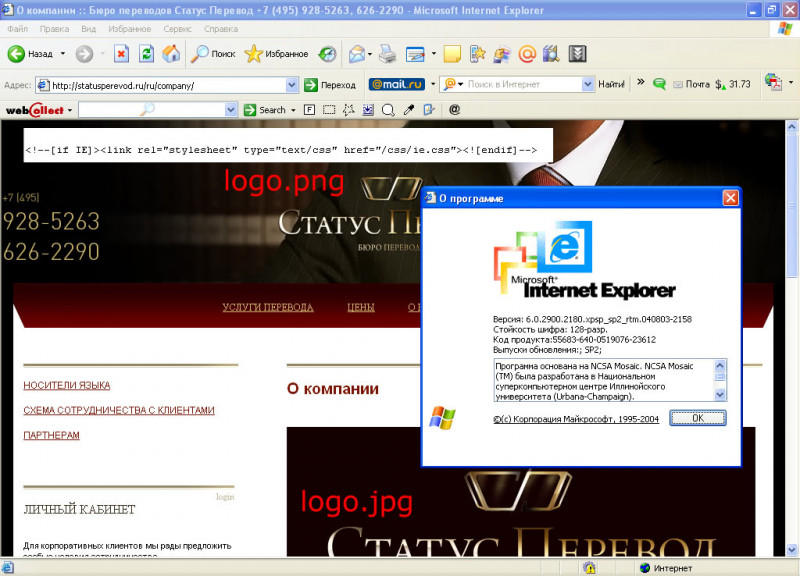
Task: Click the webCollect magnifier icon
Action: [x=388, y=110]
